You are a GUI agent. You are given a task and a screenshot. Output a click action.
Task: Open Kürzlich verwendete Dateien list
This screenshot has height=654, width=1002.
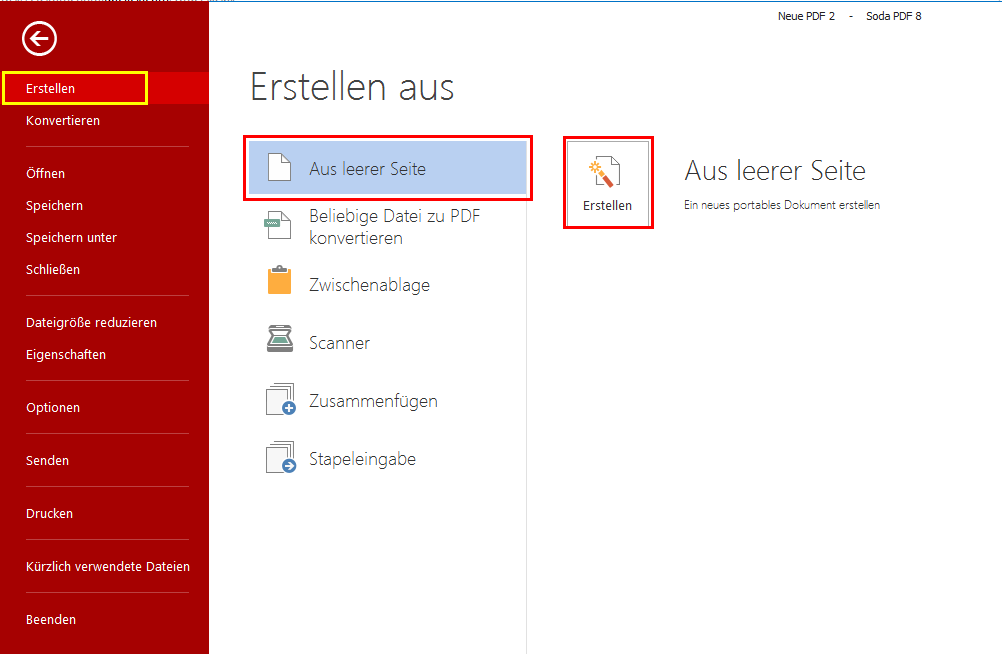click(x=108, y=566)
